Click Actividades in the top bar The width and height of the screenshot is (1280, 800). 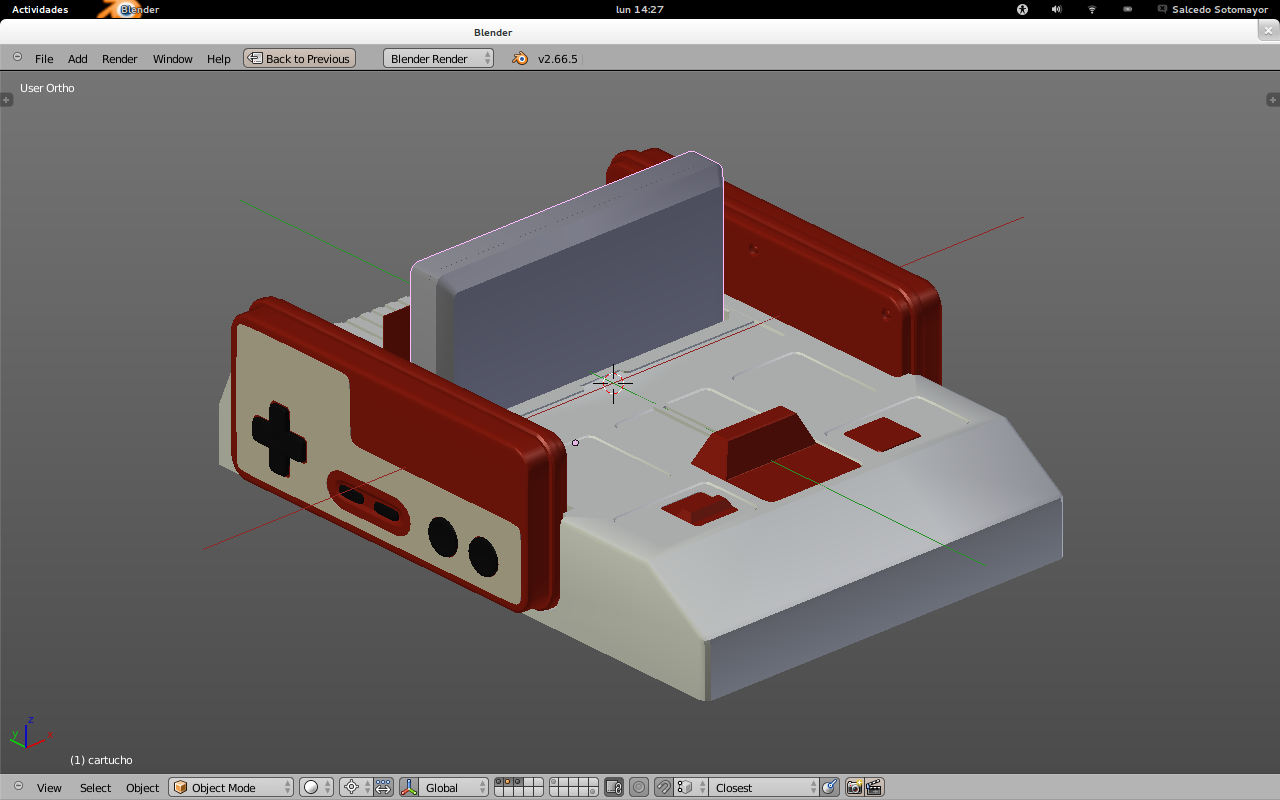tap(40, 9)
